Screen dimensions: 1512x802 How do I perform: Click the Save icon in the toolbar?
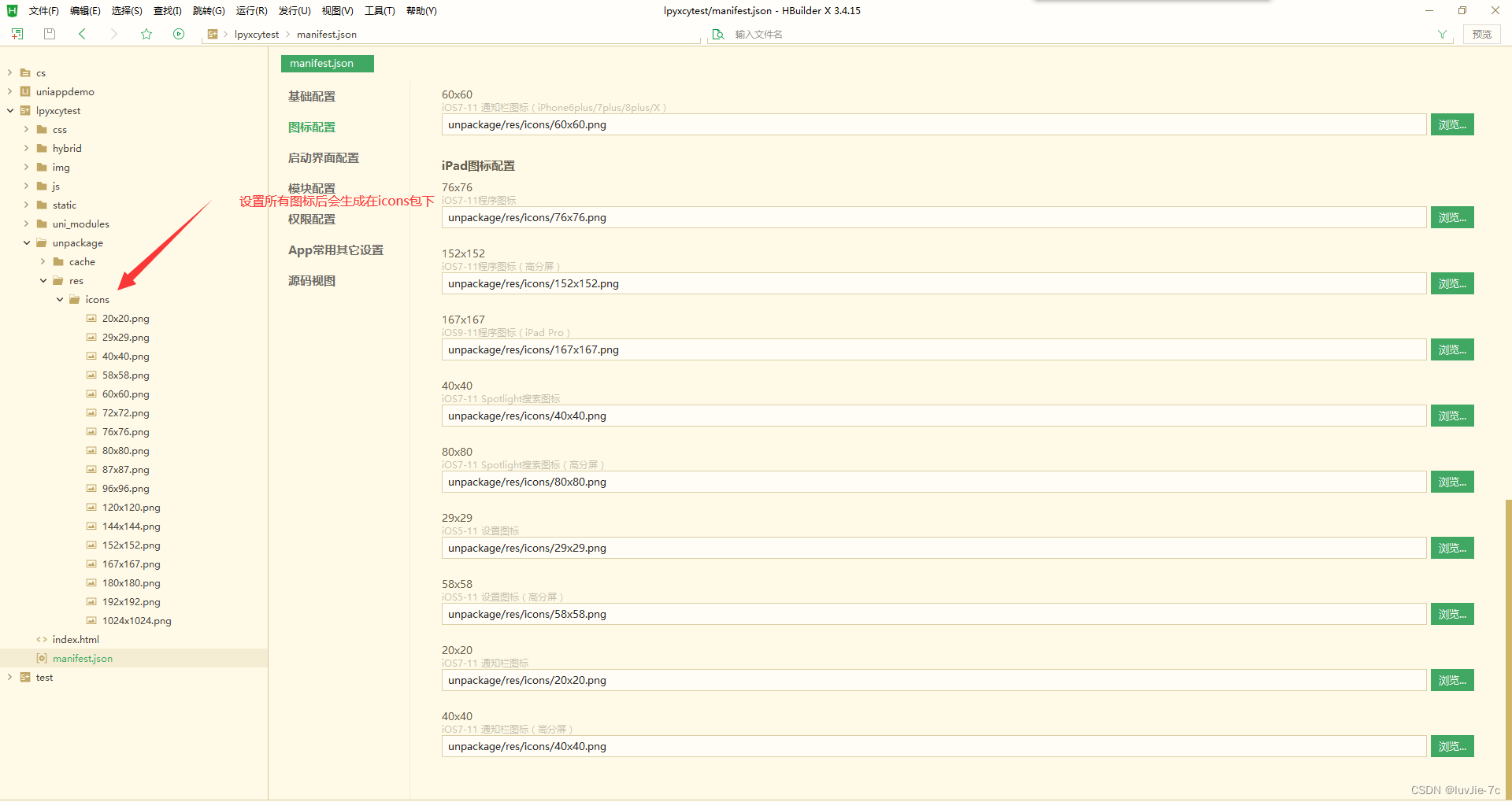(49, 34)
